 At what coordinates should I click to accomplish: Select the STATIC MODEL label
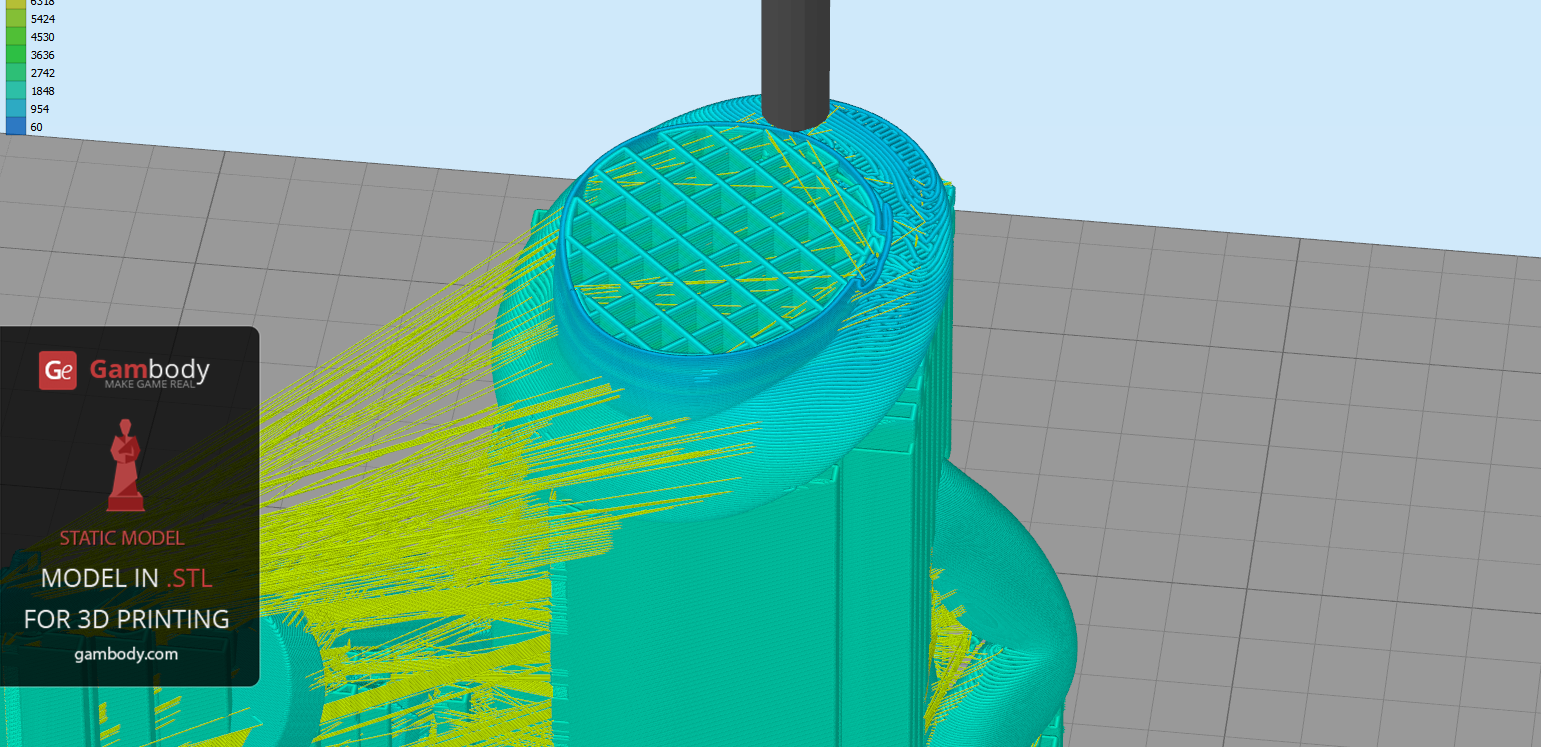[122, 538]
